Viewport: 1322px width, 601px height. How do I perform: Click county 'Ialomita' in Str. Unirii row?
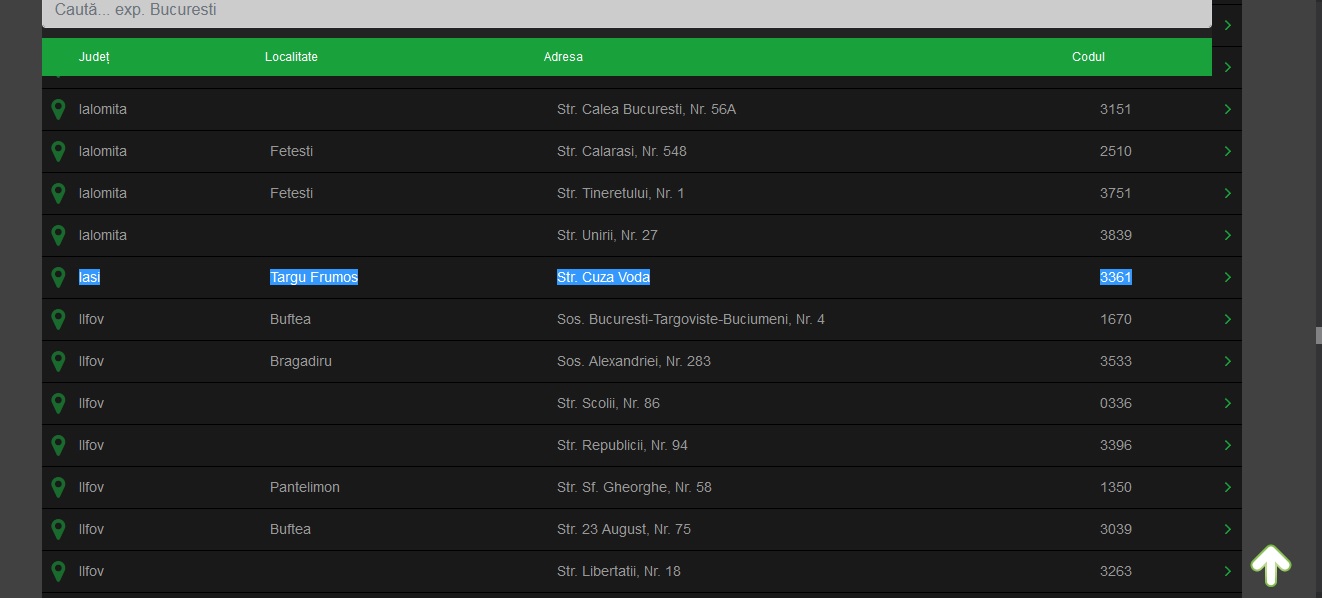click(103, 235)
